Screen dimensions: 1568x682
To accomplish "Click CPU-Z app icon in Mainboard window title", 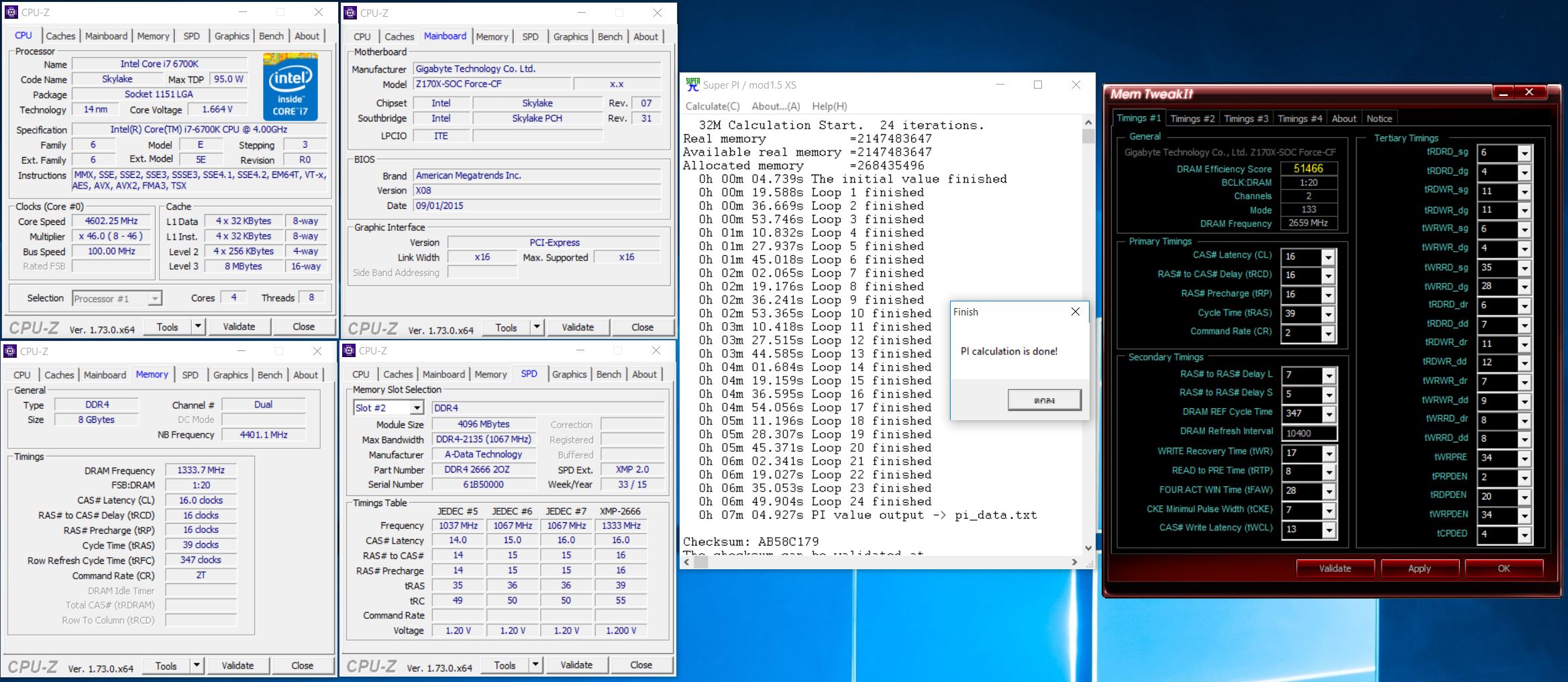I will pyautogui.click(x=350, y=13).
